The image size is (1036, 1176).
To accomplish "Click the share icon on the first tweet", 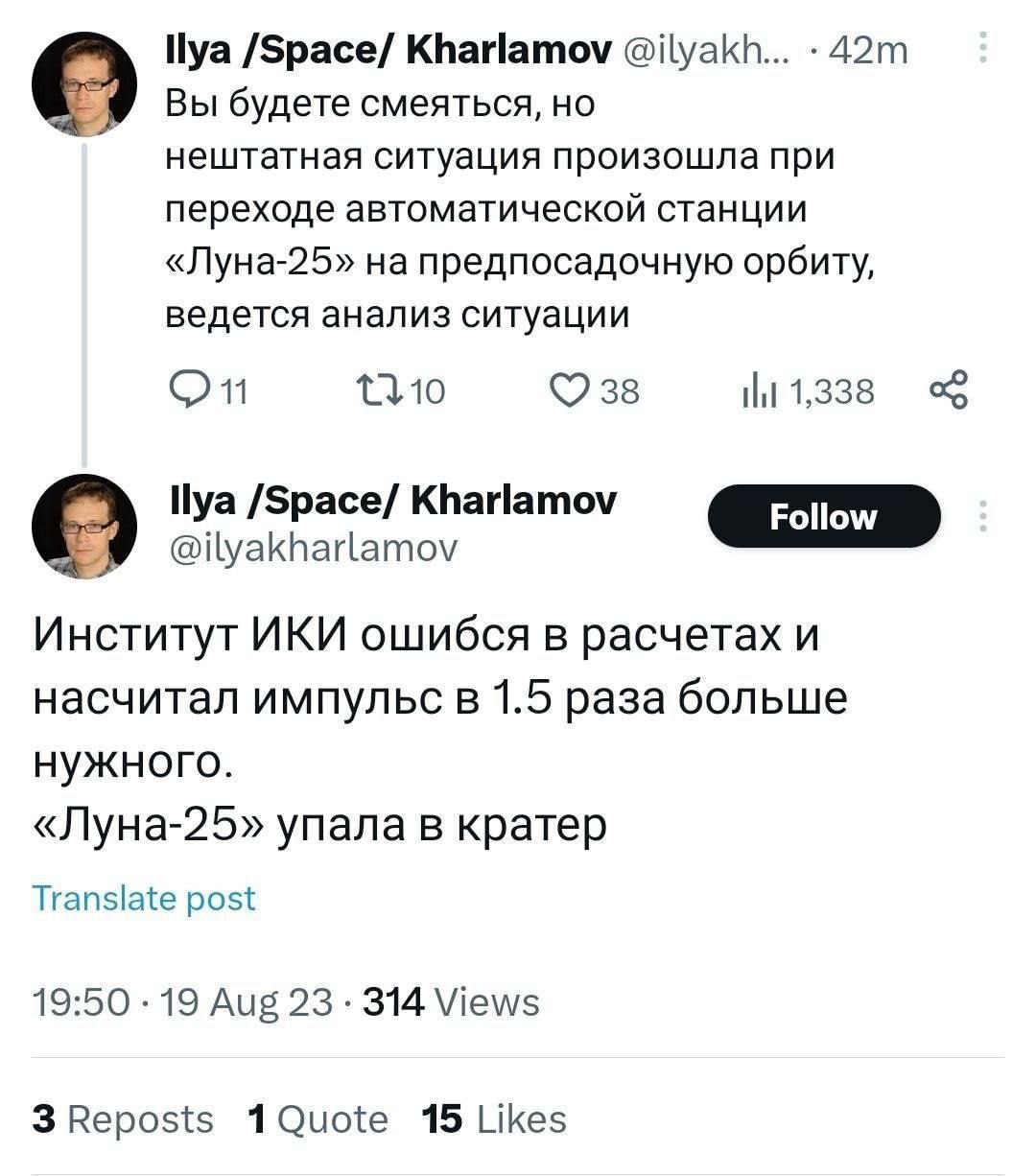I will [950, 390].
